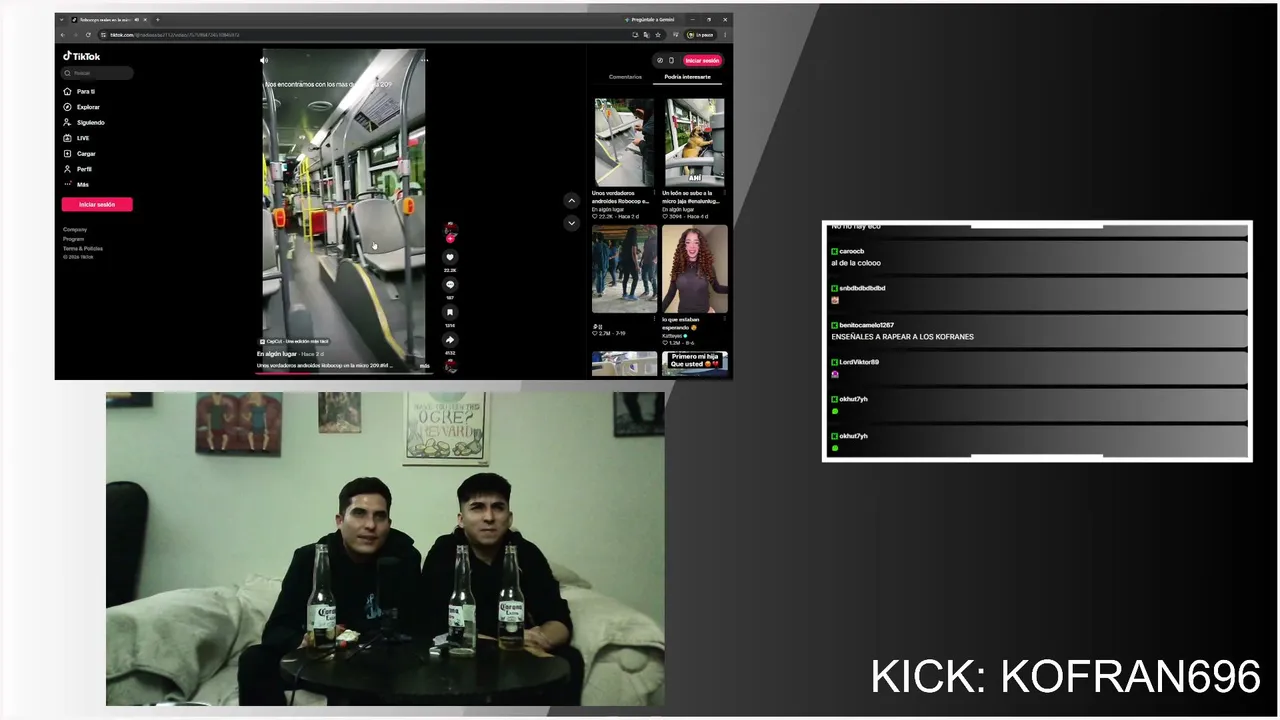Click the TikTok logo in the sidebar

coord(82,56)
